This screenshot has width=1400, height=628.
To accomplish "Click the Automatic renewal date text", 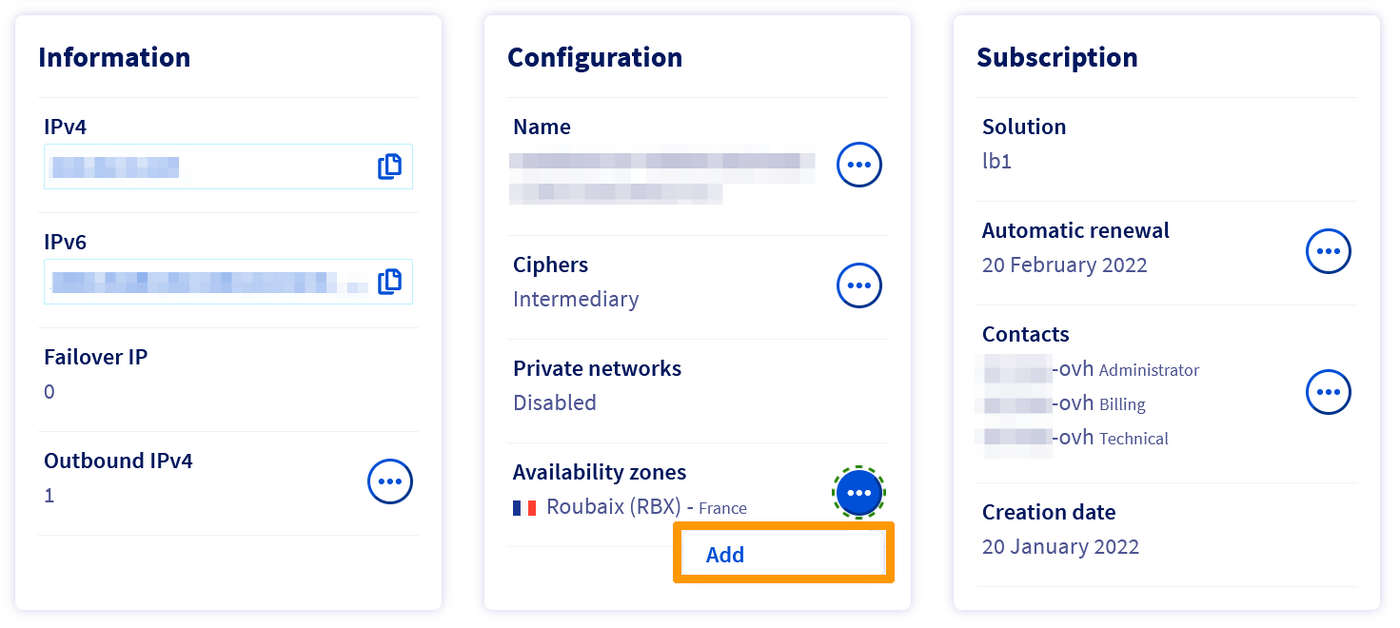I will tap(1064, 265).
